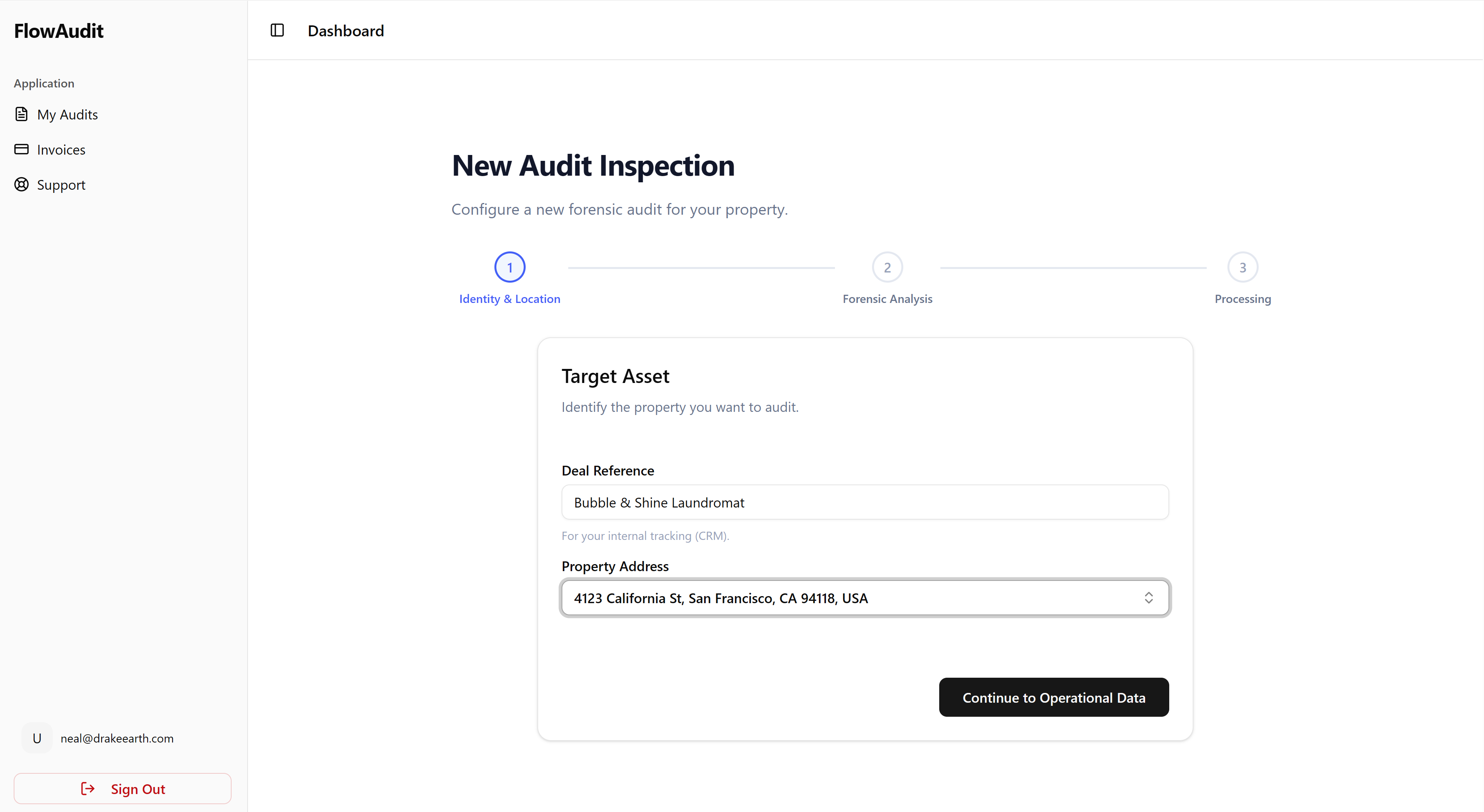This screenshot has height=812, width=1484.
Task: Click the Sign Out arrow icon
Action: 87,789
